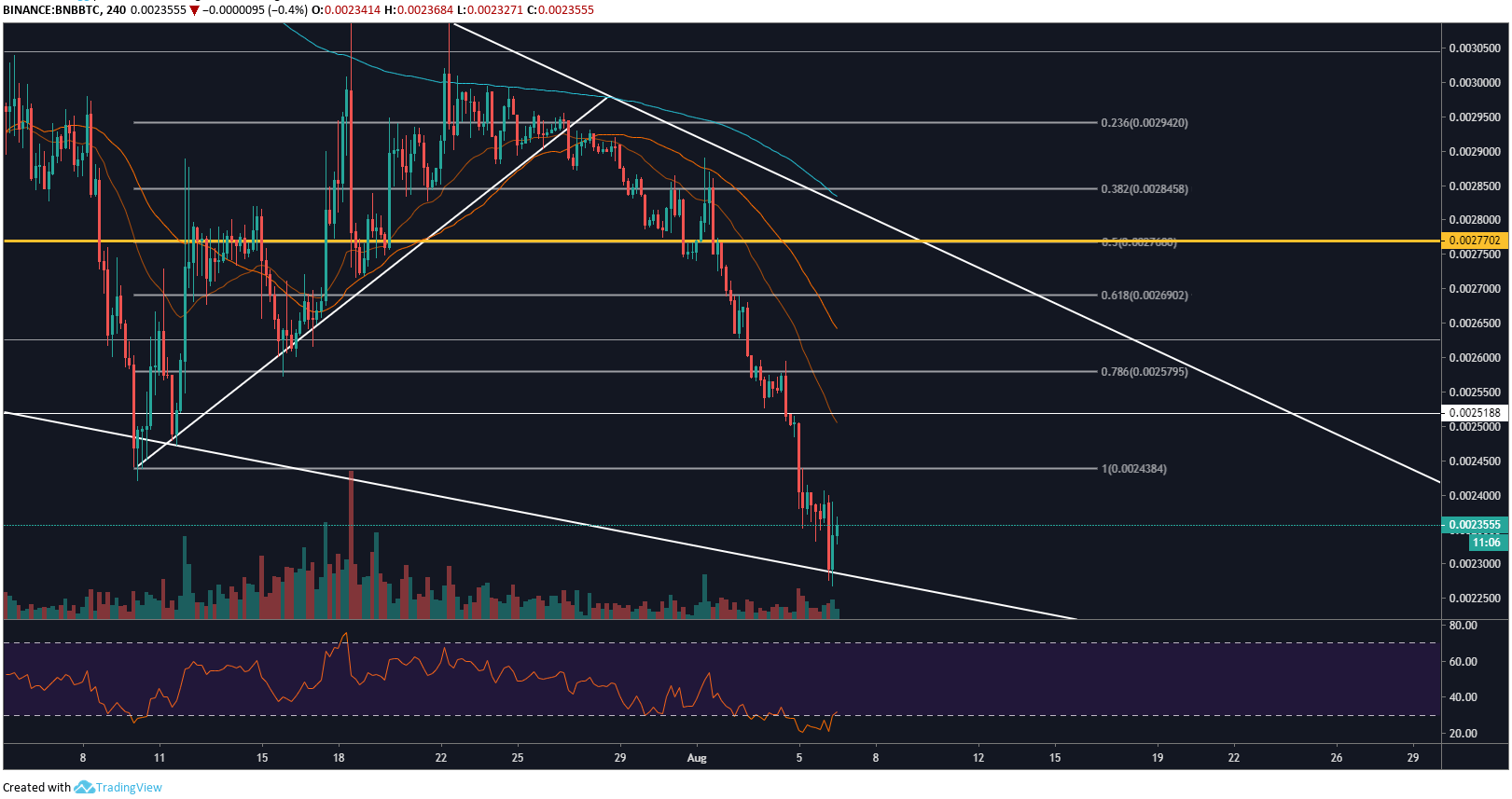Screen dimensions: 1512x799
Task: Click the O:0.0023414 open value
Action: click(346, 9)
